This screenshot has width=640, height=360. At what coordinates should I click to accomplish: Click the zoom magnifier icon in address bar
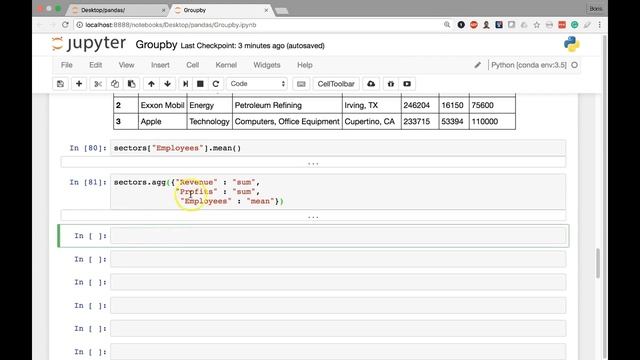coord(447,25)
